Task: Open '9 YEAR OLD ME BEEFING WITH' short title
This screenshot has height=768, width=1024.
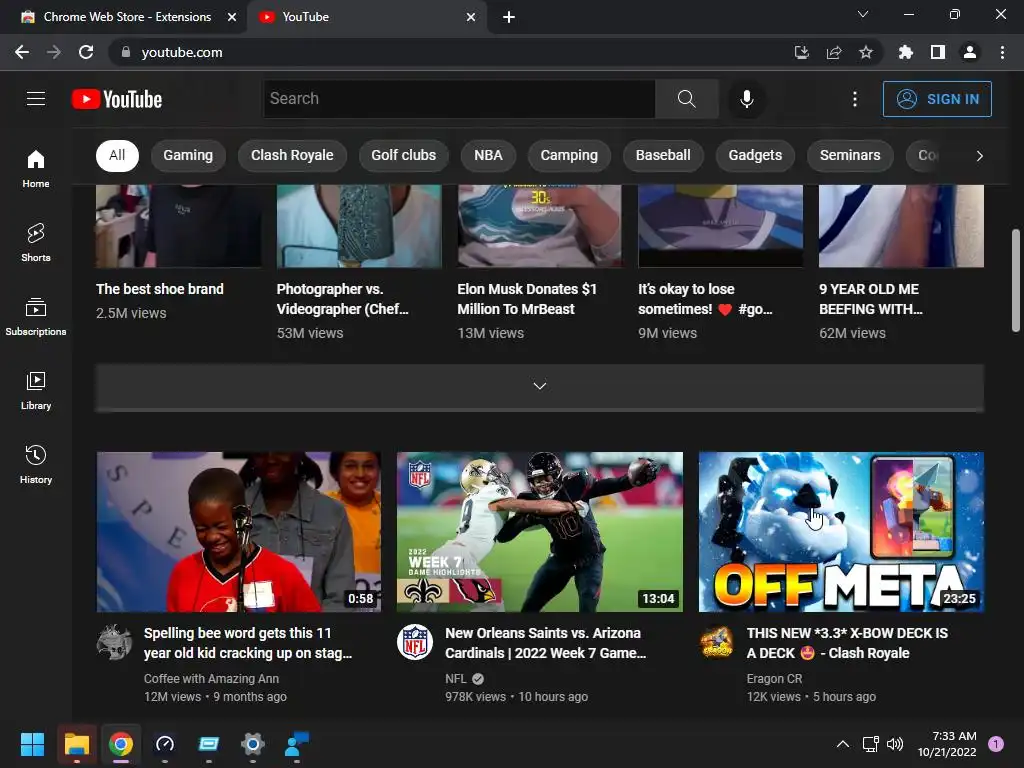Action: click(x=871, y=299)
